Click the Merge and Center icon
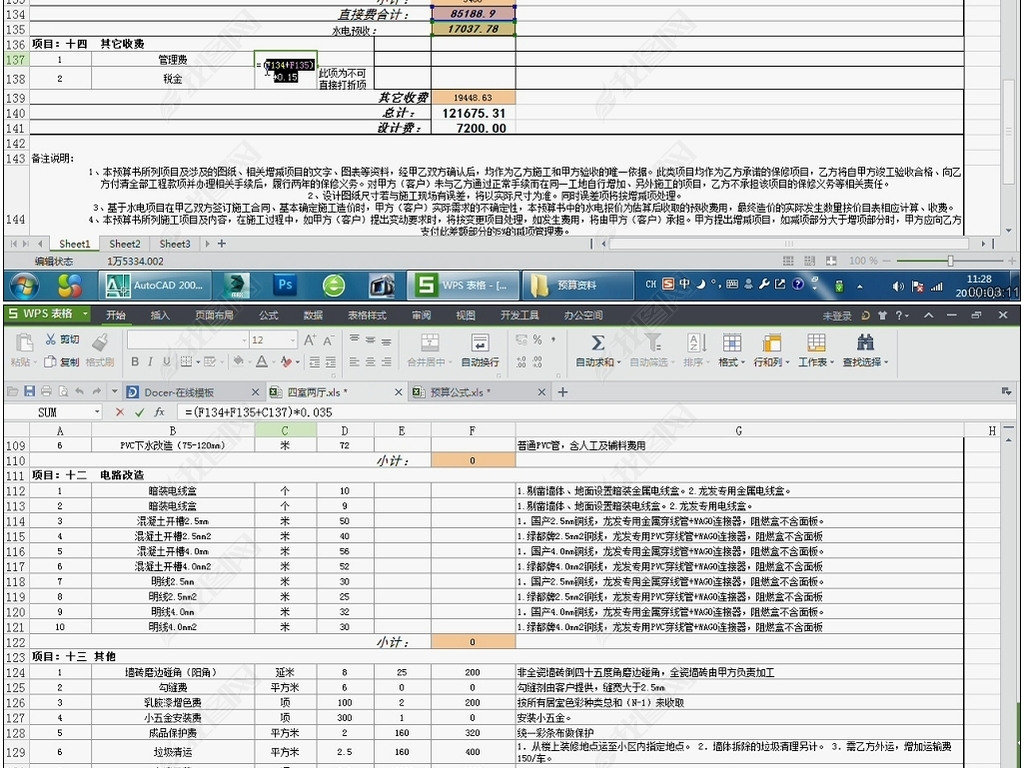 [430, 343]
